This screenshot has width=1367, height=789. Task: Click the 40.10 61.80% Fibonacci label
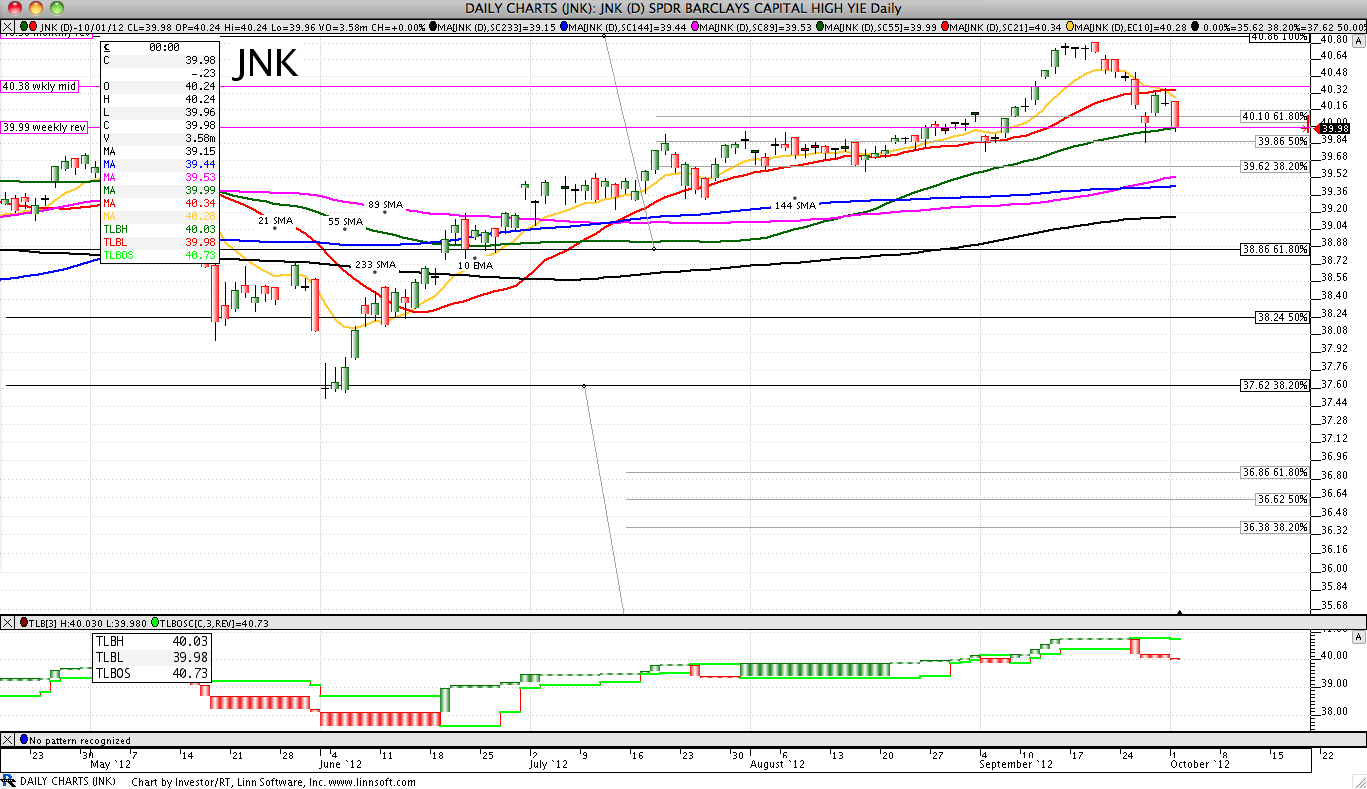pyautogui.click(x=1274, y=116)
